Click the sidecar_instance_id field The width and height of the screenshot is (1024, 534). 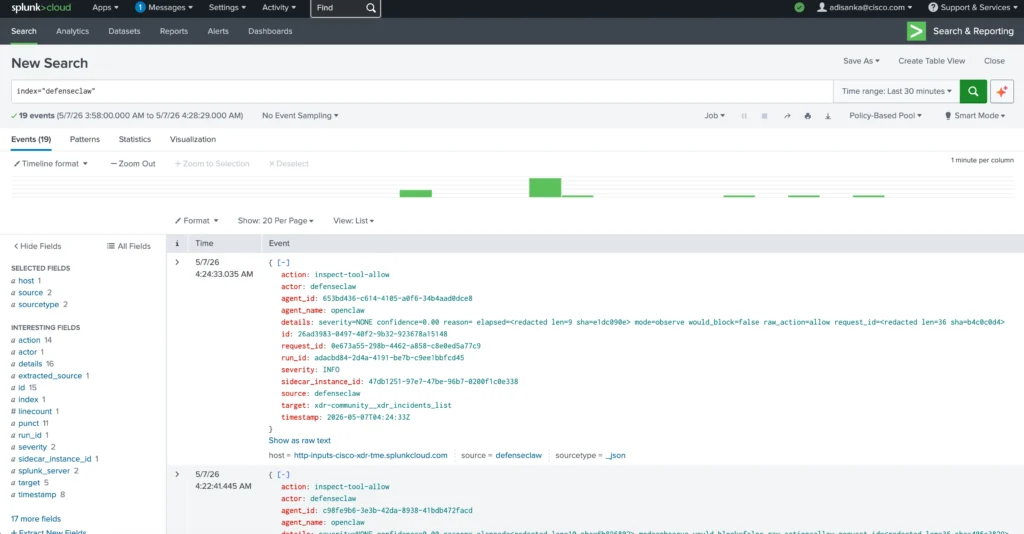pyautogui.click(x=55, y=459)
